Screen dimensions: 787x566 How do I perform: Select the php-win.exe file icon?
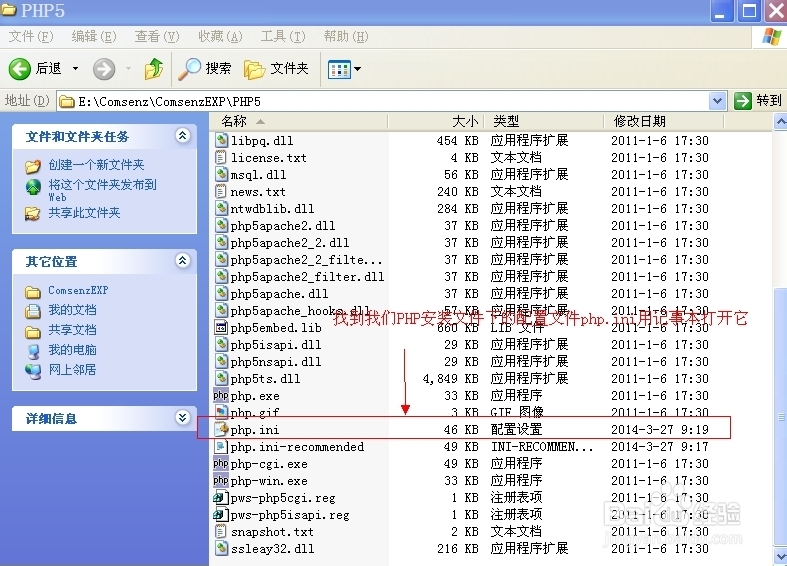click(221, 481)
